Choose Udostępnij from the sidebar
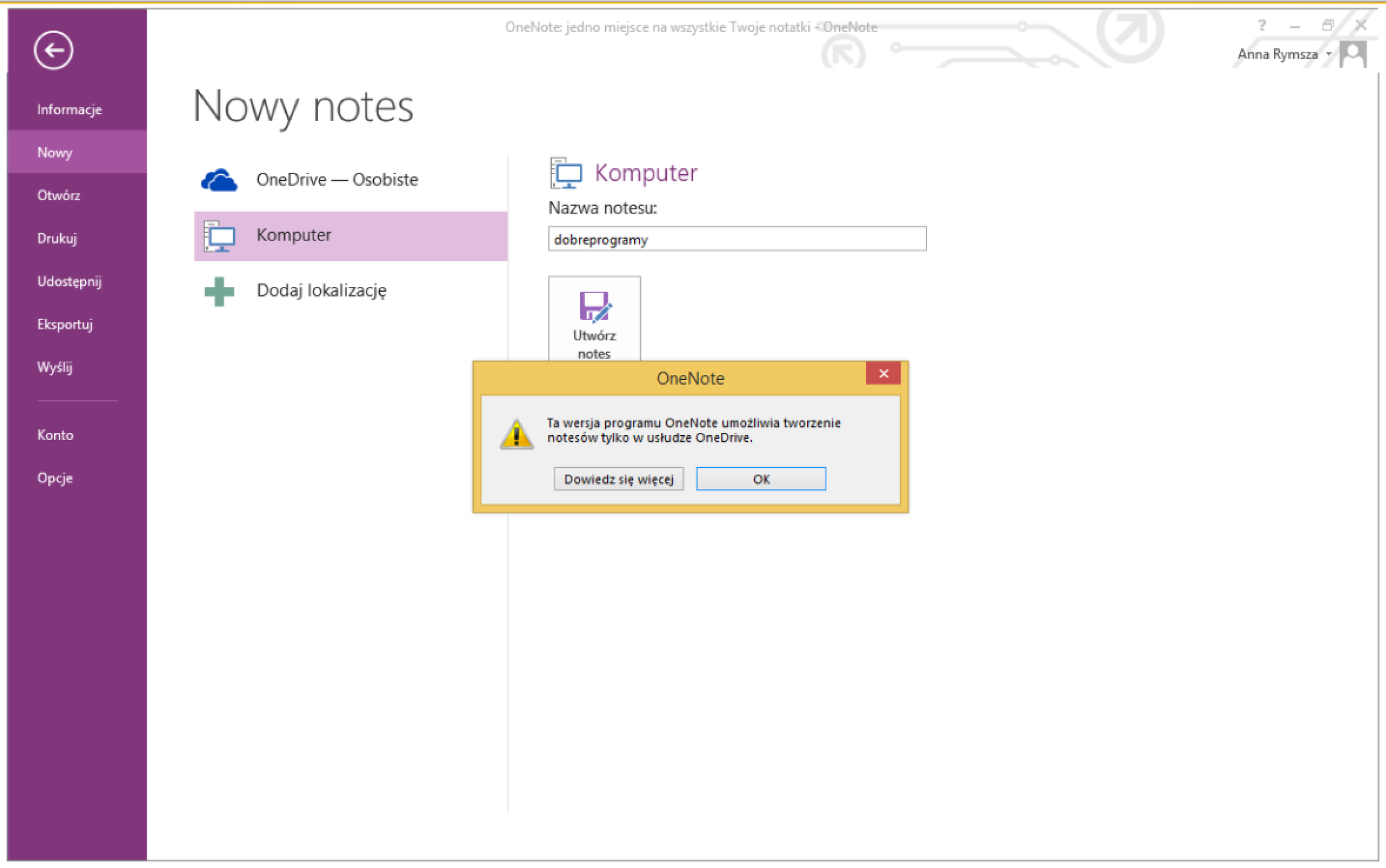1386x868 pixels. pos(77,281)
